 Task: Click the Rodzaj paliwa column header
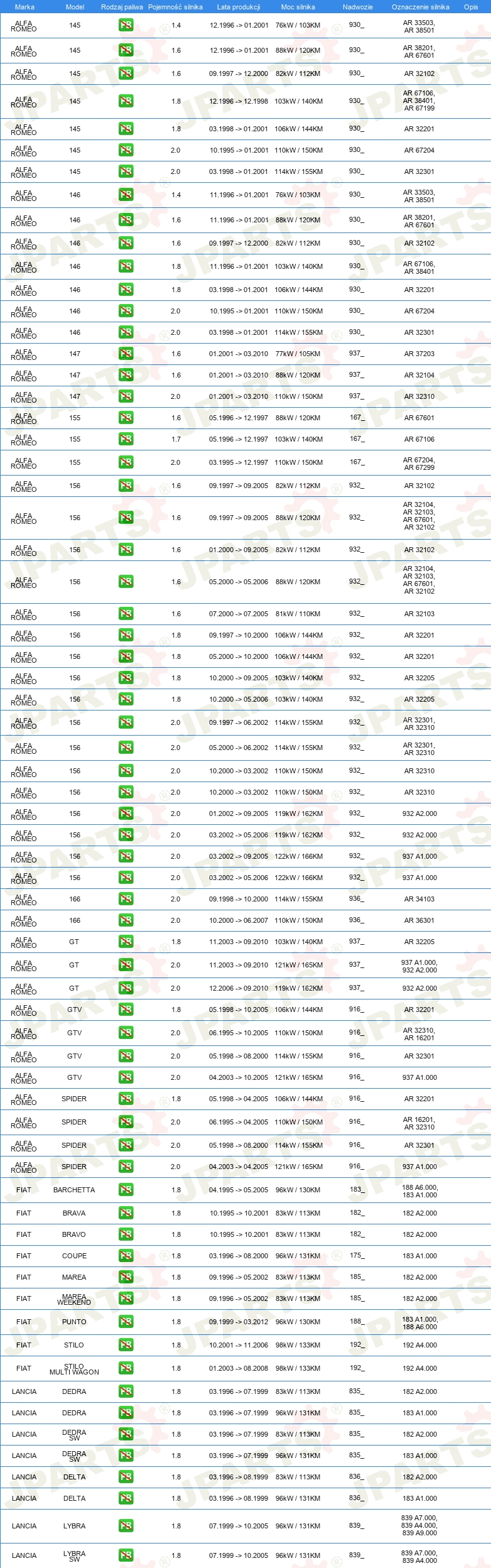122,7
